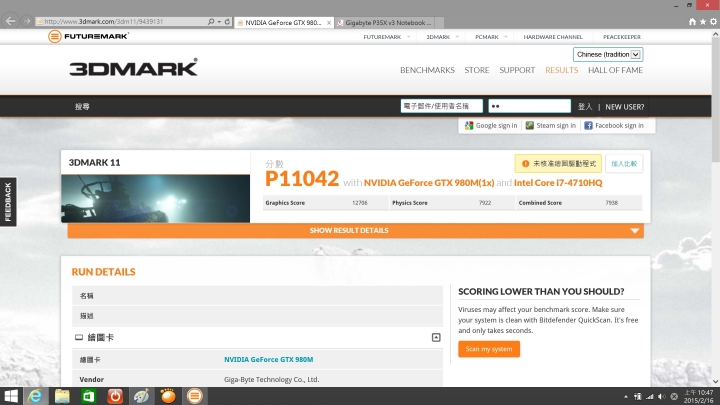
Task: Open the FEEDBACK side tab
Action: tap(8, 202)
